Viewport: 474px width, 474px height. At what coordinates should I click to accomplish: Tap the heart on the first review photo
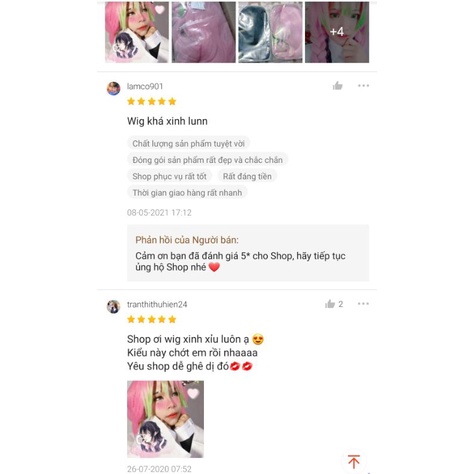[160, 10]
